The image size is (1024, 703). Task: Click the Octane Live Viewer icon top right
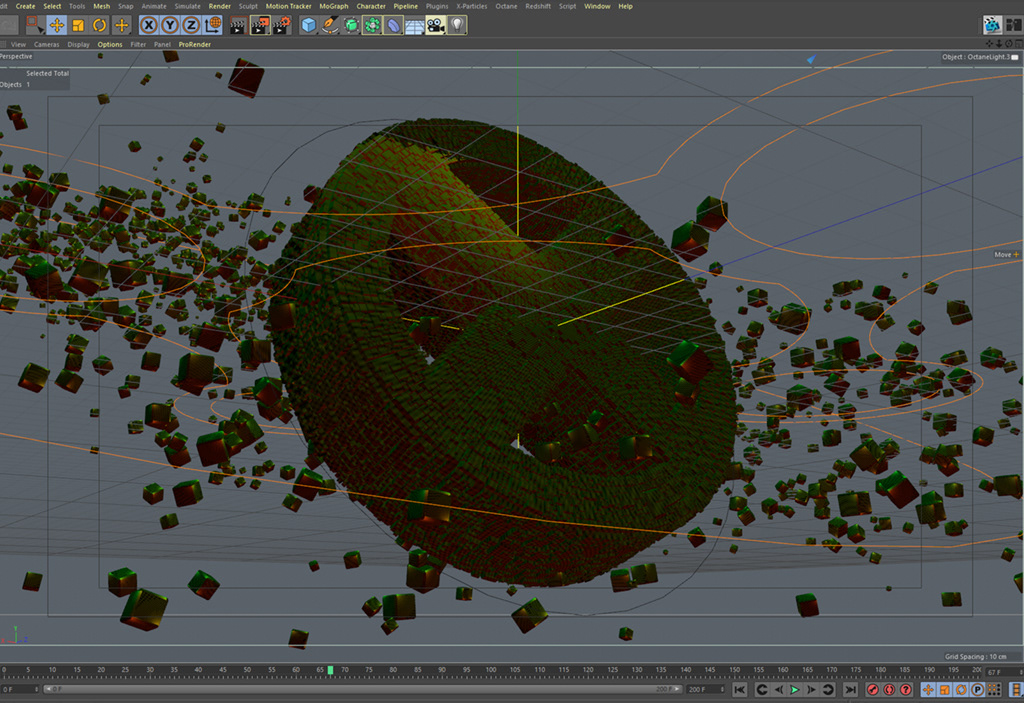(x=993, y=25)
